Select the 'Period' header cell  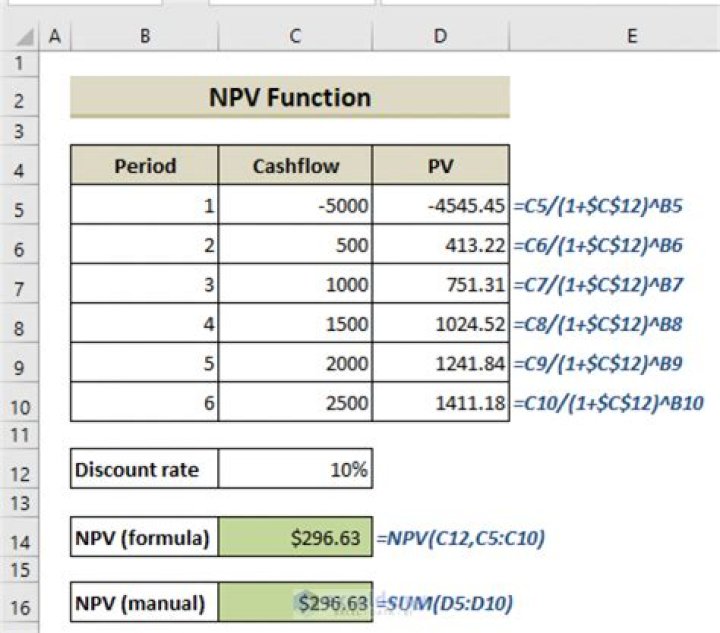tap(145, 165)
